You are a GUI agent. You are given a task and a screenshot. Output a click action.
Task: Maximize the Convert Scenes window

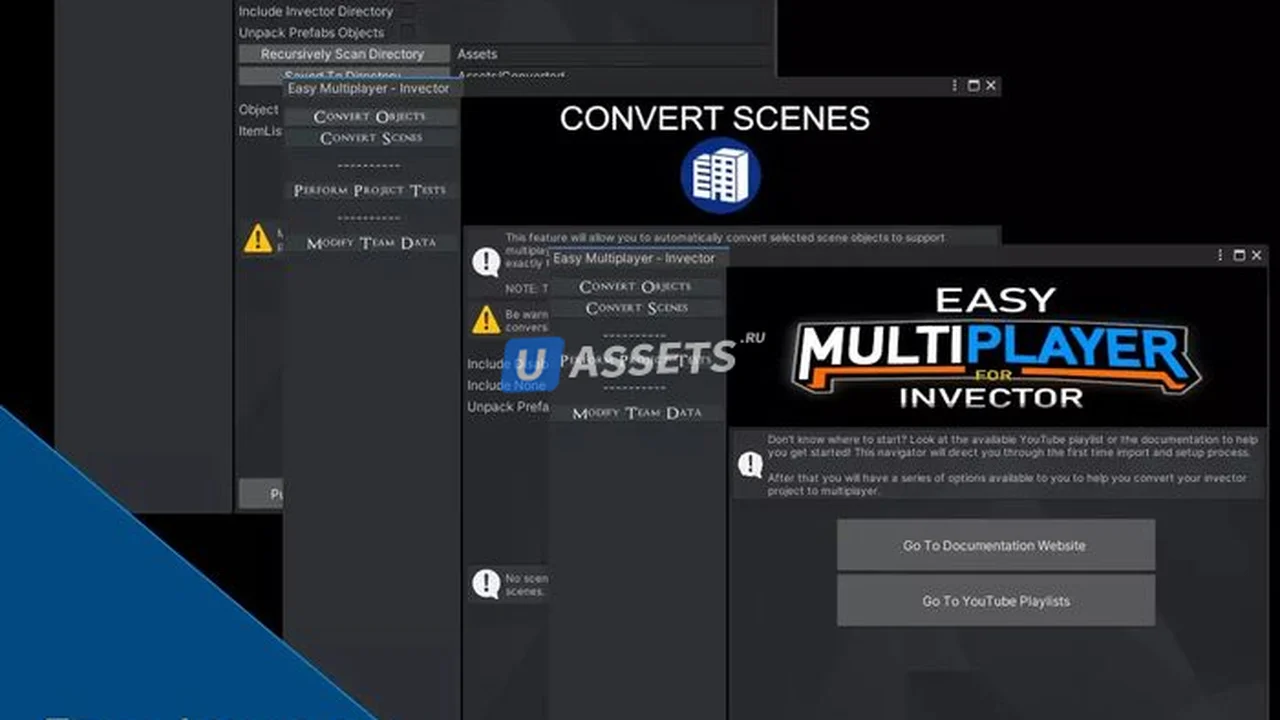tap(973, 86)
